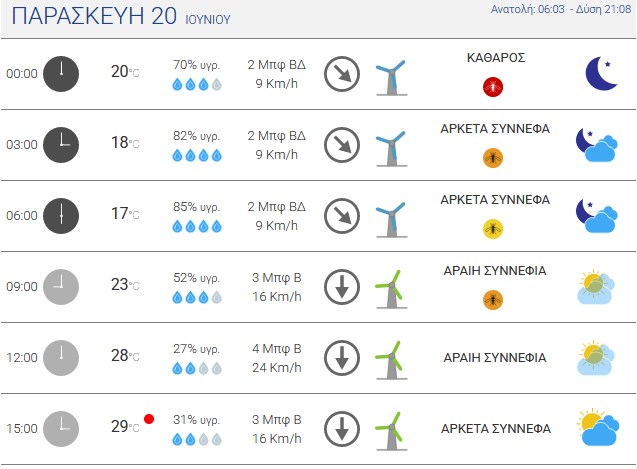
Task: Click the crescent moon weather icon at 00:00
Action: click(601, 74)
